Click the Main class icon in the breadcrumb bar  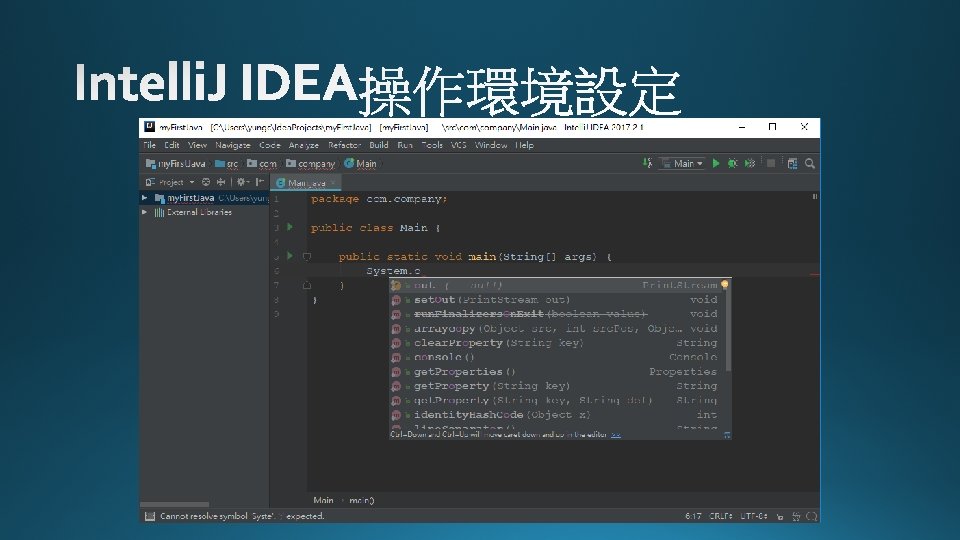[349, 163]
